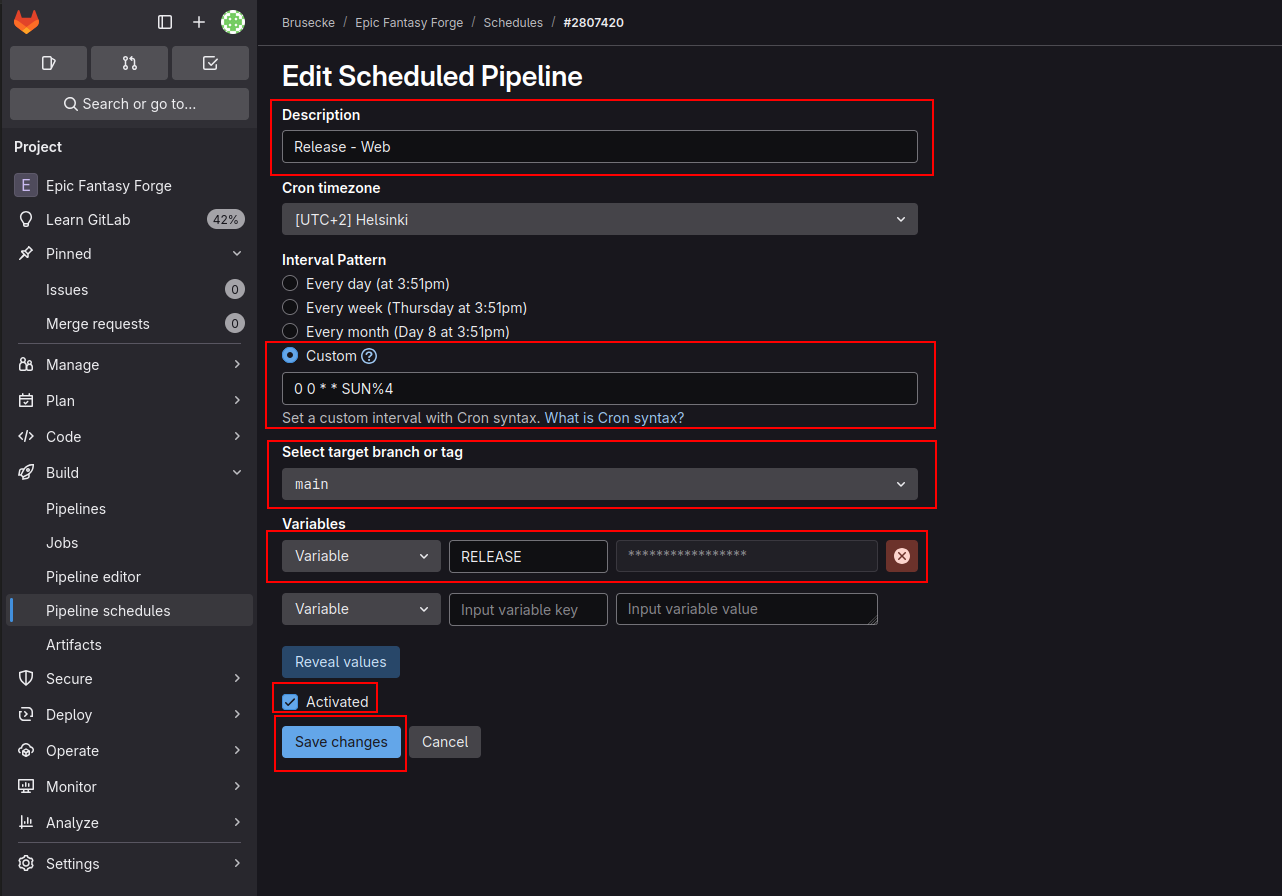Open Pipeline editor in sidebar
The width and height of the screenshot is (1282, 896).
pyautogui.click(x=130, y=577)
